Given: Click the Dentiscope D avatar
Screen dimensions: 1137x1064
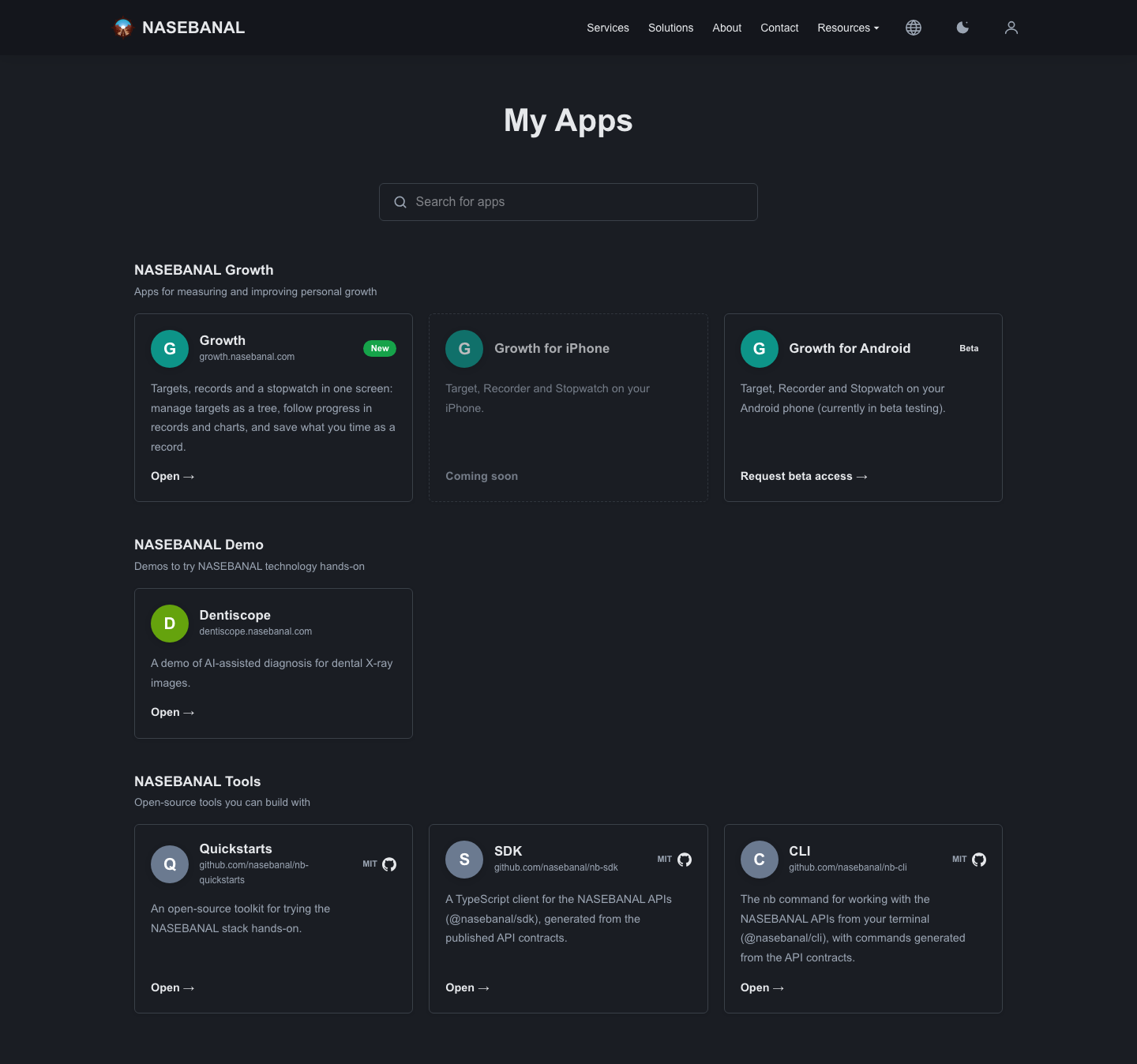Looking at the screenshot, I should pyautogui.click(x=170, y=624).
